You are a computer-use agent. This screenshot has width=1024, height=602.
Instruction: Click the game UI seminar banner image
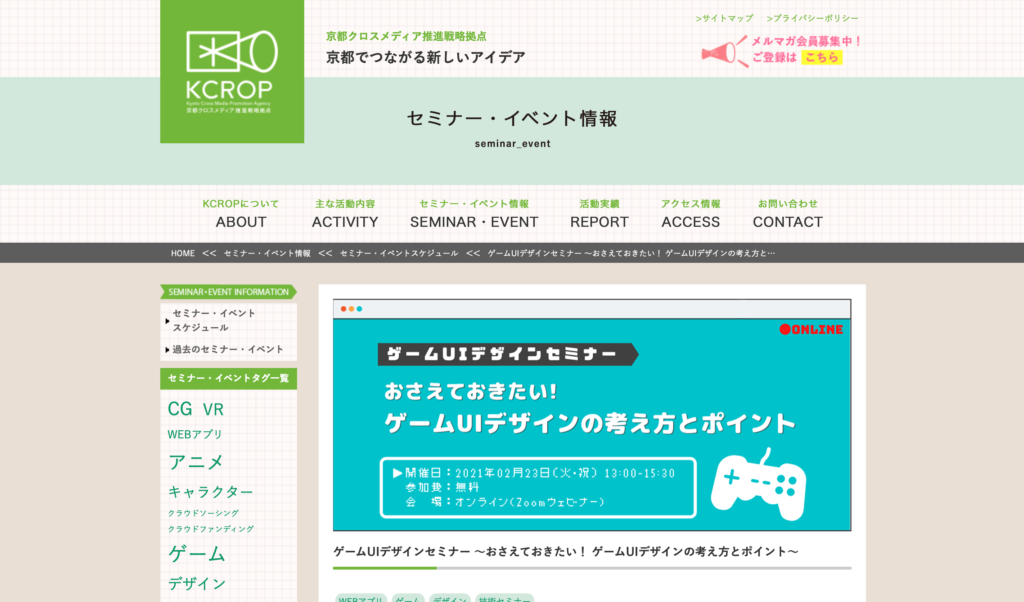592,415
